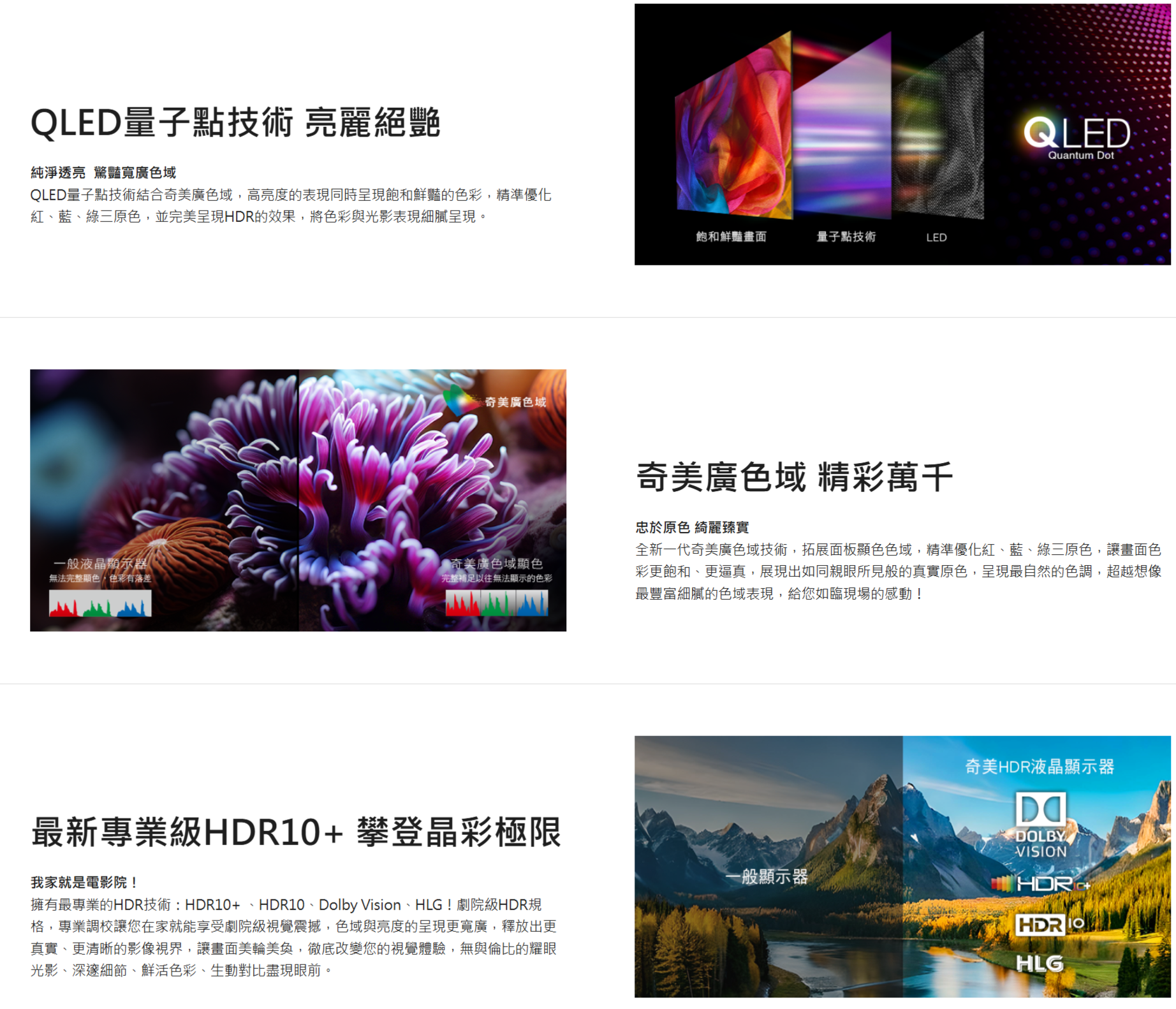Click the 一般液晶顯示器 label on coral image
Screen dimensions: 1176x1009
[x=100, y=563]
